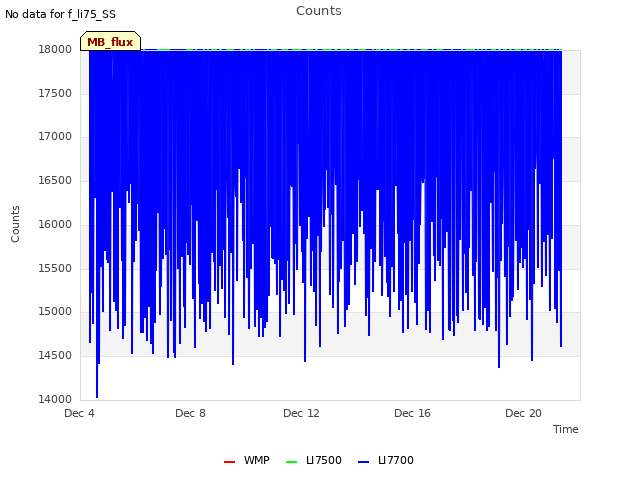Click the green LI7500 legend color marker
Image resolution: width=640 pixels, height=480 pixels.
click(291, 462)
